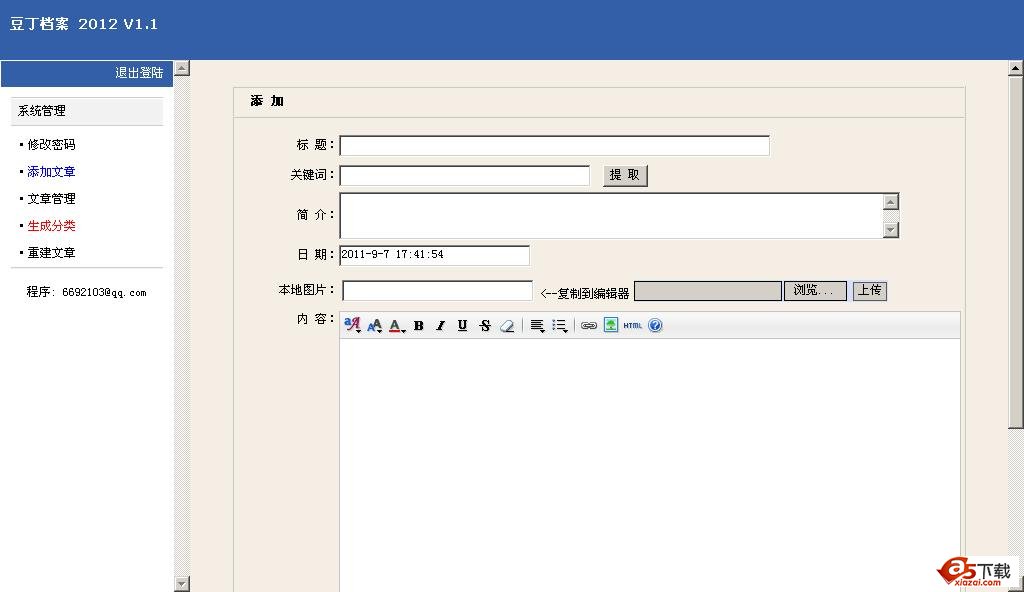Click the eraser remove-format icon

pyautogui.click(x=507, y=325)
